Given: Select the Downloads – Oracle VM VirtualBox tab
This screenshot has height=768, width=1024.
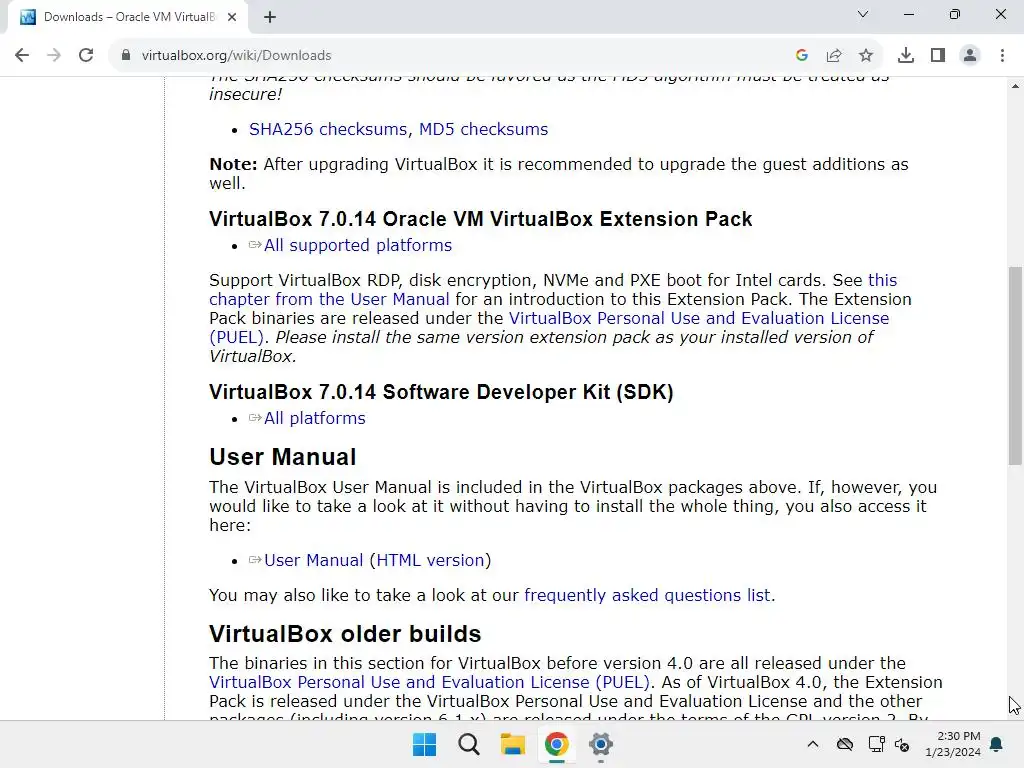Looking at the screenshot, I should click(127, 17).
